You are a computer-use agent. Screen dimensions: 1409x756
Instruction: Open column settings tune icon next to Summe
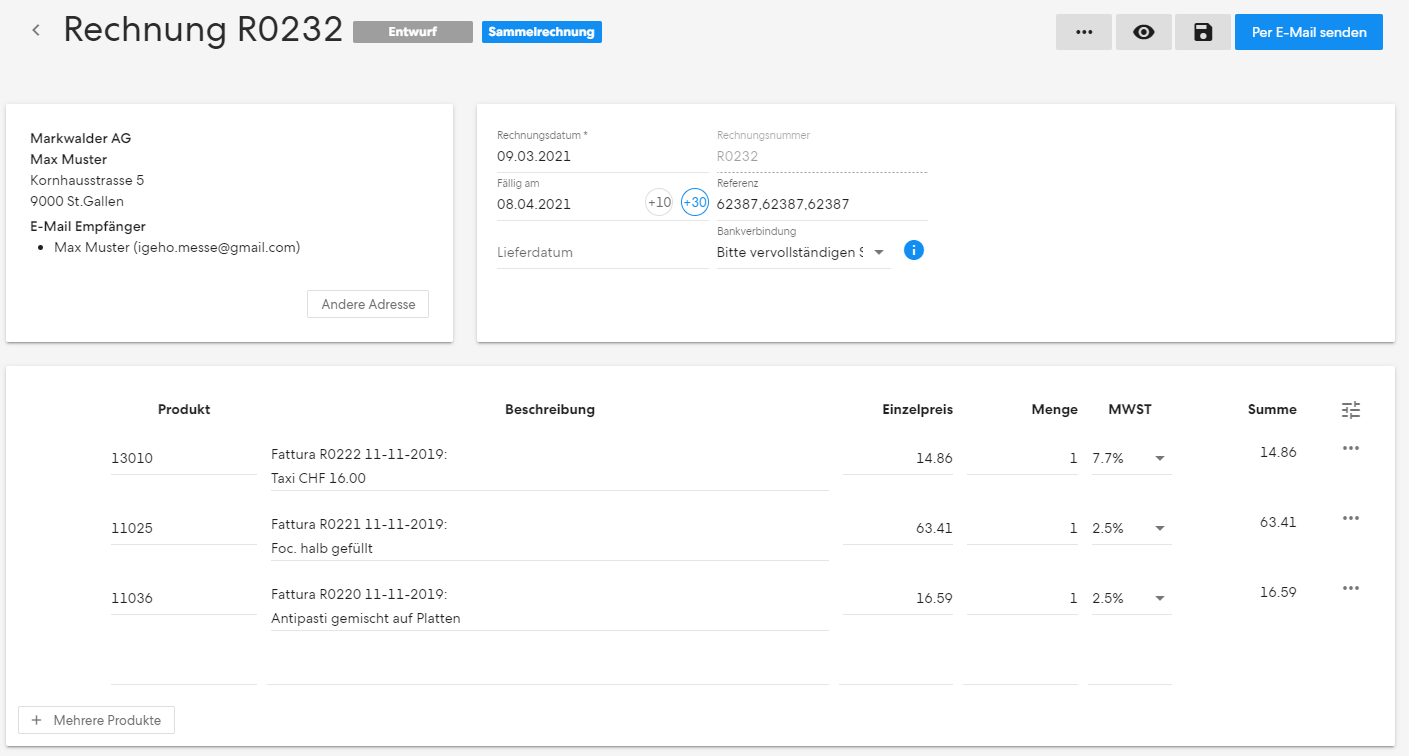1351,409
